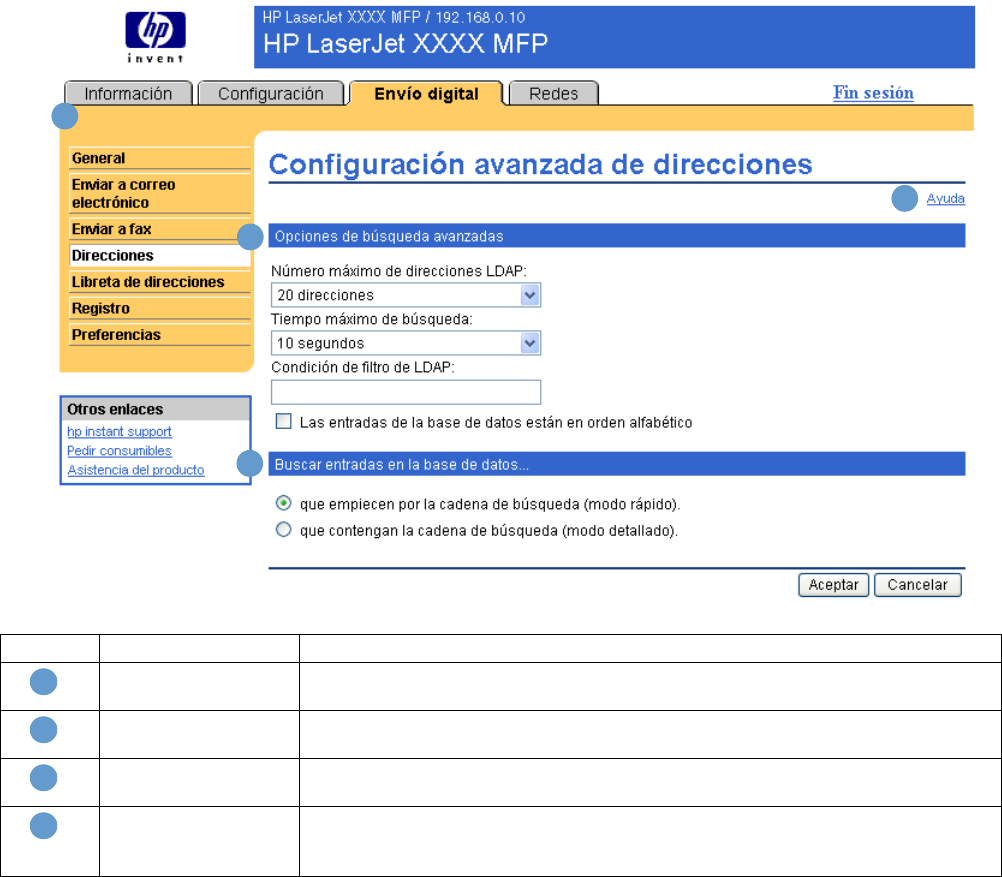Click the Opciones de búsqueda avanzadas header
Screen dimensions: 1002x877
616,236
